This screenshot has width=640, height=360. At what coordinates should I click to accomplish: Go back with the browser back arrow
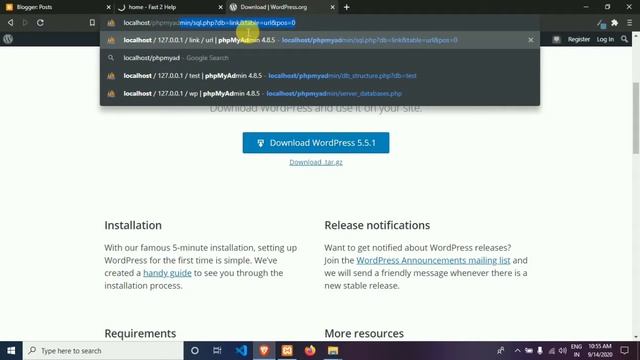click(11, 23)
